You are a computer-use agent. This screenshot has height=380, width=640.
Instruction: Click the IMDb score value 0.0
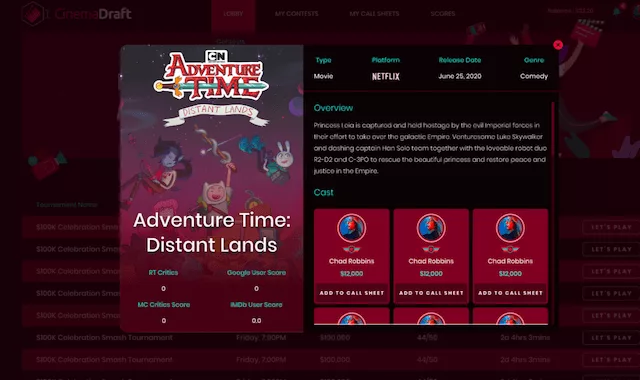point(256,320)
